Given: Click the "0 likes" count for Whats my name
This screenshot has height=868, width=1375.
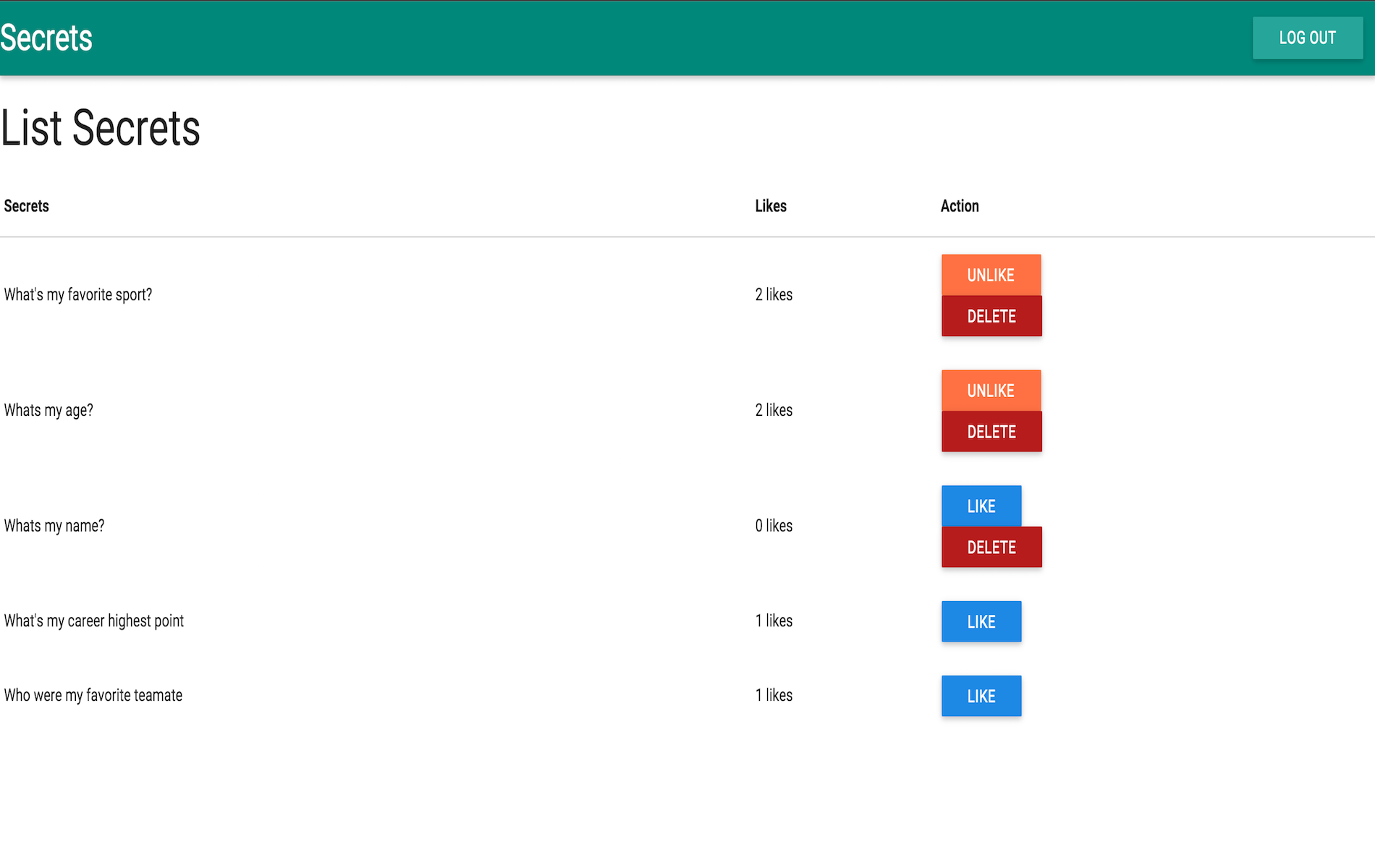Looking at the screenshot, I should pyautogui.click(x=774, y=526).
